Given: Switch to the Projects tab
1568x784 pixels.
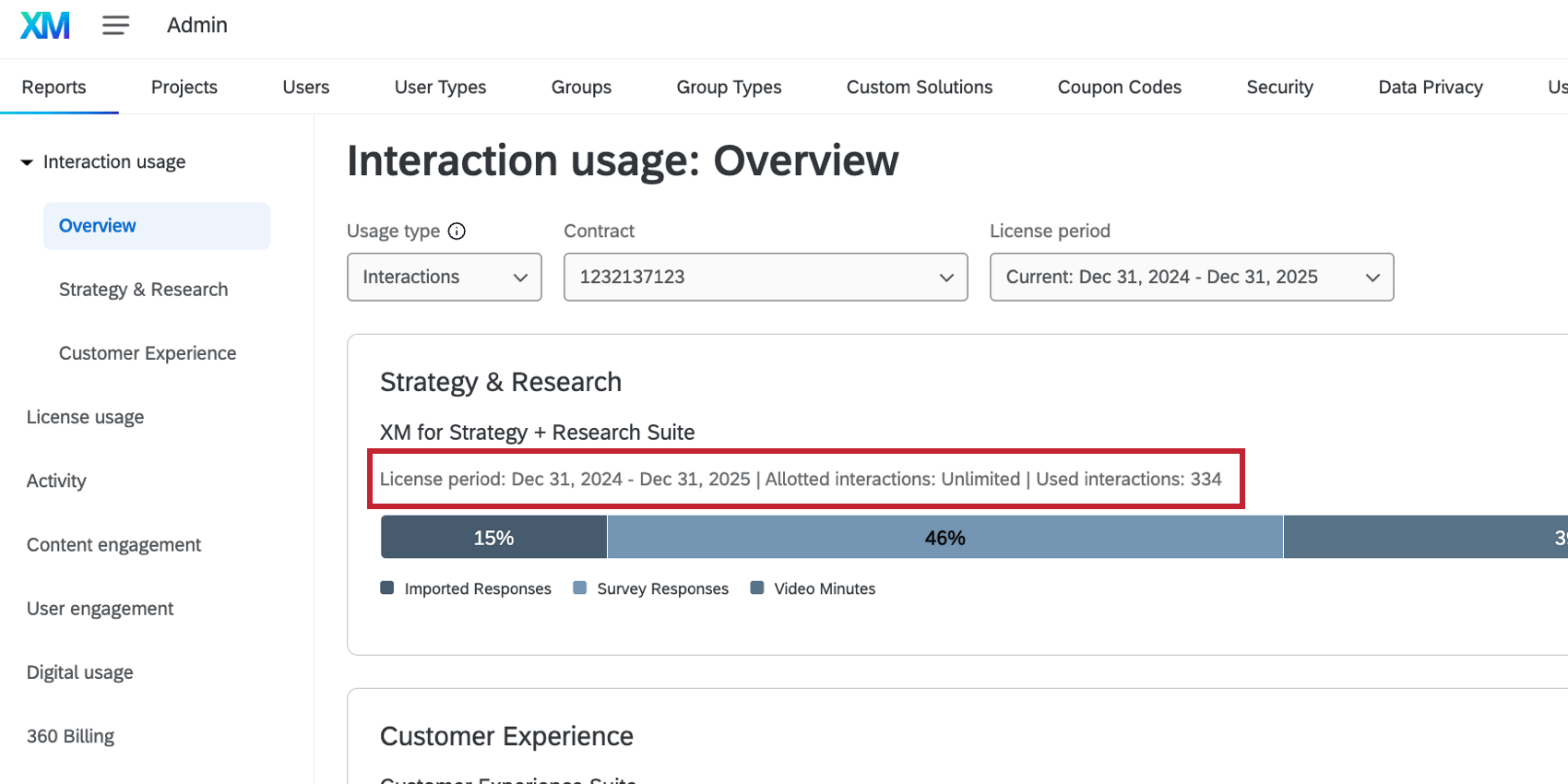Looking at the screenshot, I should (x=184, y=87).
